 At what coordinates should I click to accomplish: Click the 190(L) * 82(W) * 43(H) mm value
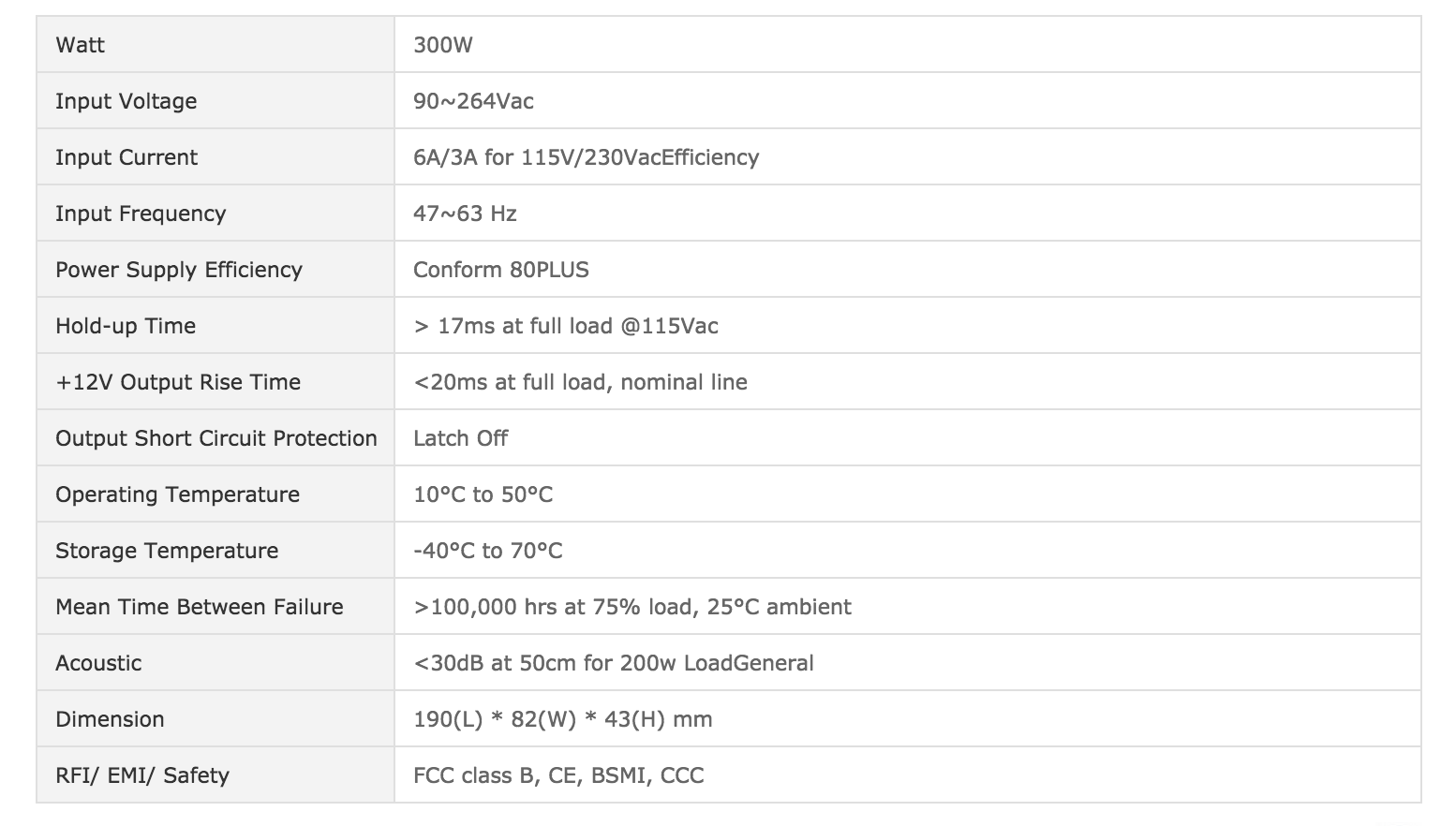coord(562,719)
